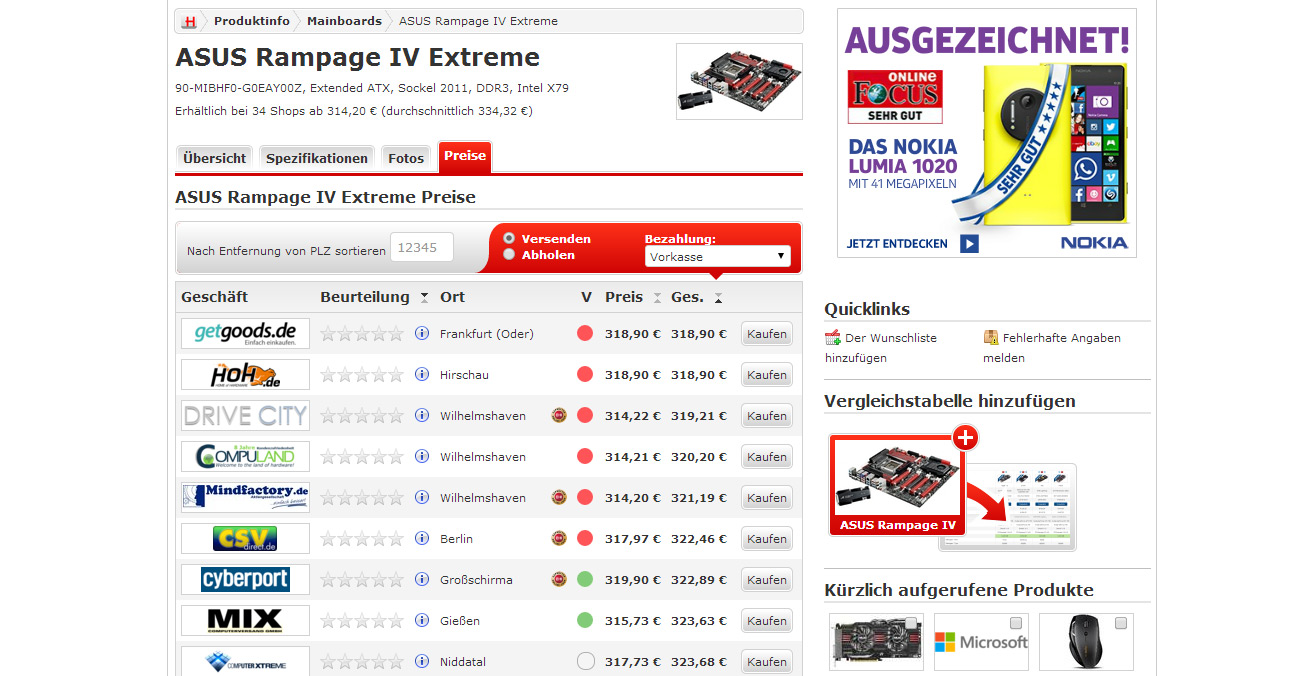Click red availability dot for Compuland

point(585,456)
